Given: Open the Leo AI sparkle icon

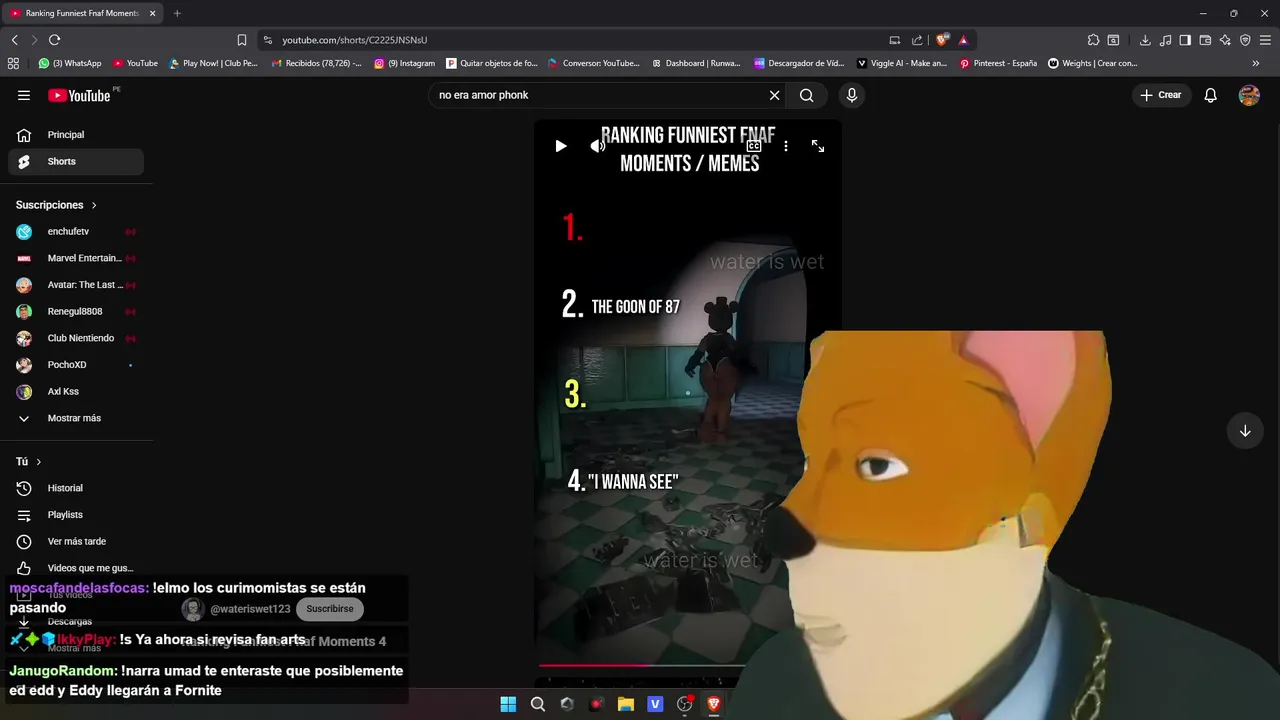Looking at the screenshot, I should (1225, 40).
